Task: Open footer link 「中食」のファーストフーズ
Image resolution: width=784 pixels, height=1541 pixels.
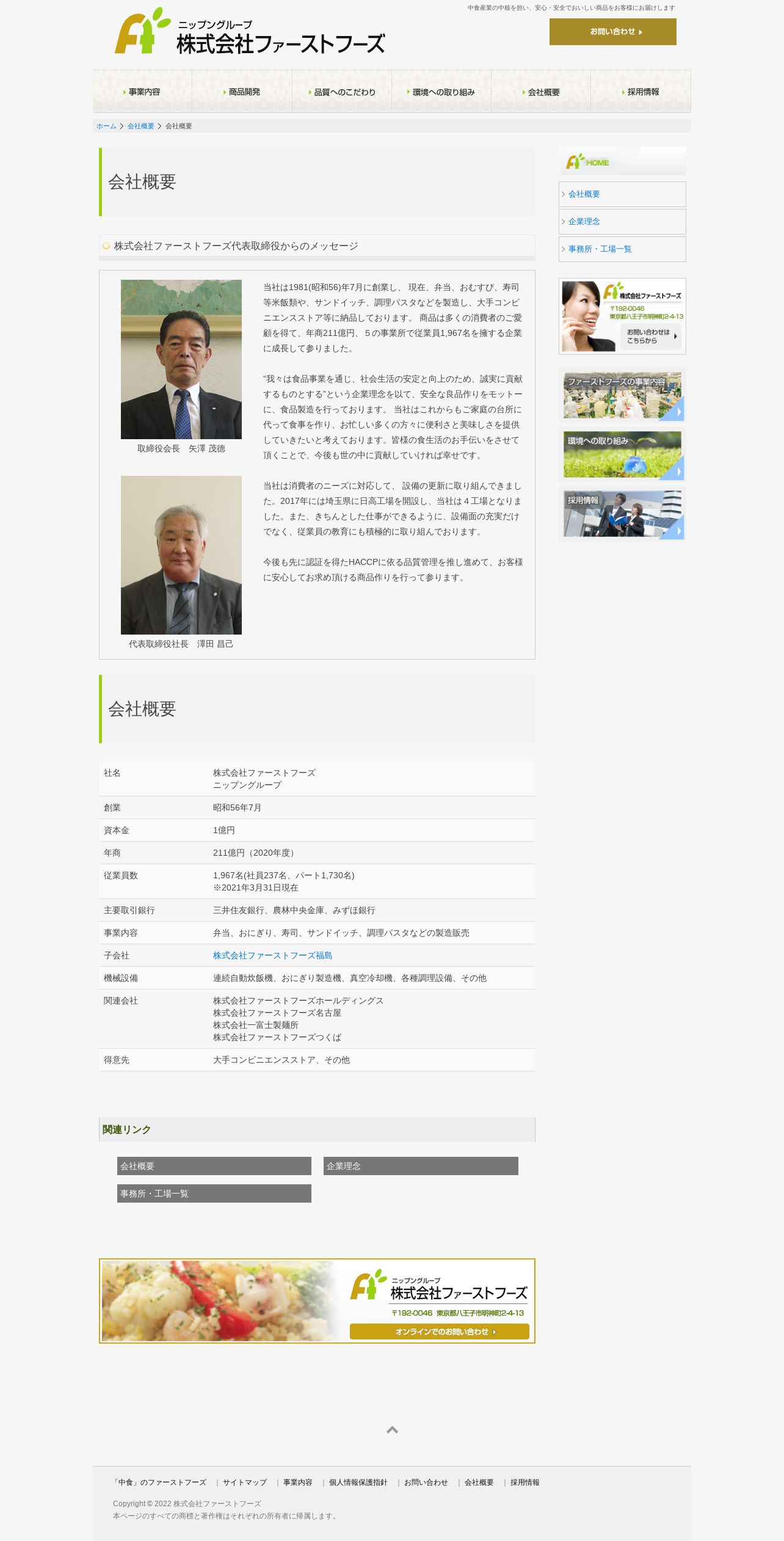Action: click(160, 1482)
